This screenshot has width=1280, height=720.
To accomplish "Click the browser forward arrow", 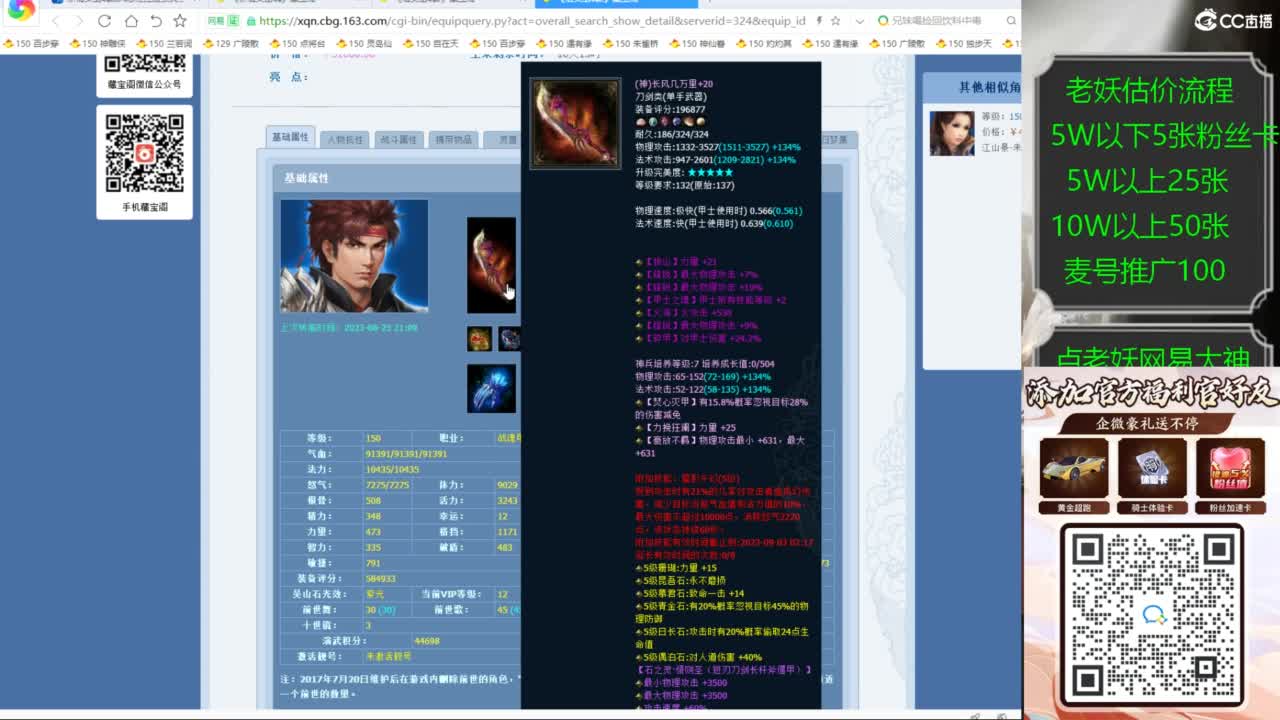I will (79, 21).
